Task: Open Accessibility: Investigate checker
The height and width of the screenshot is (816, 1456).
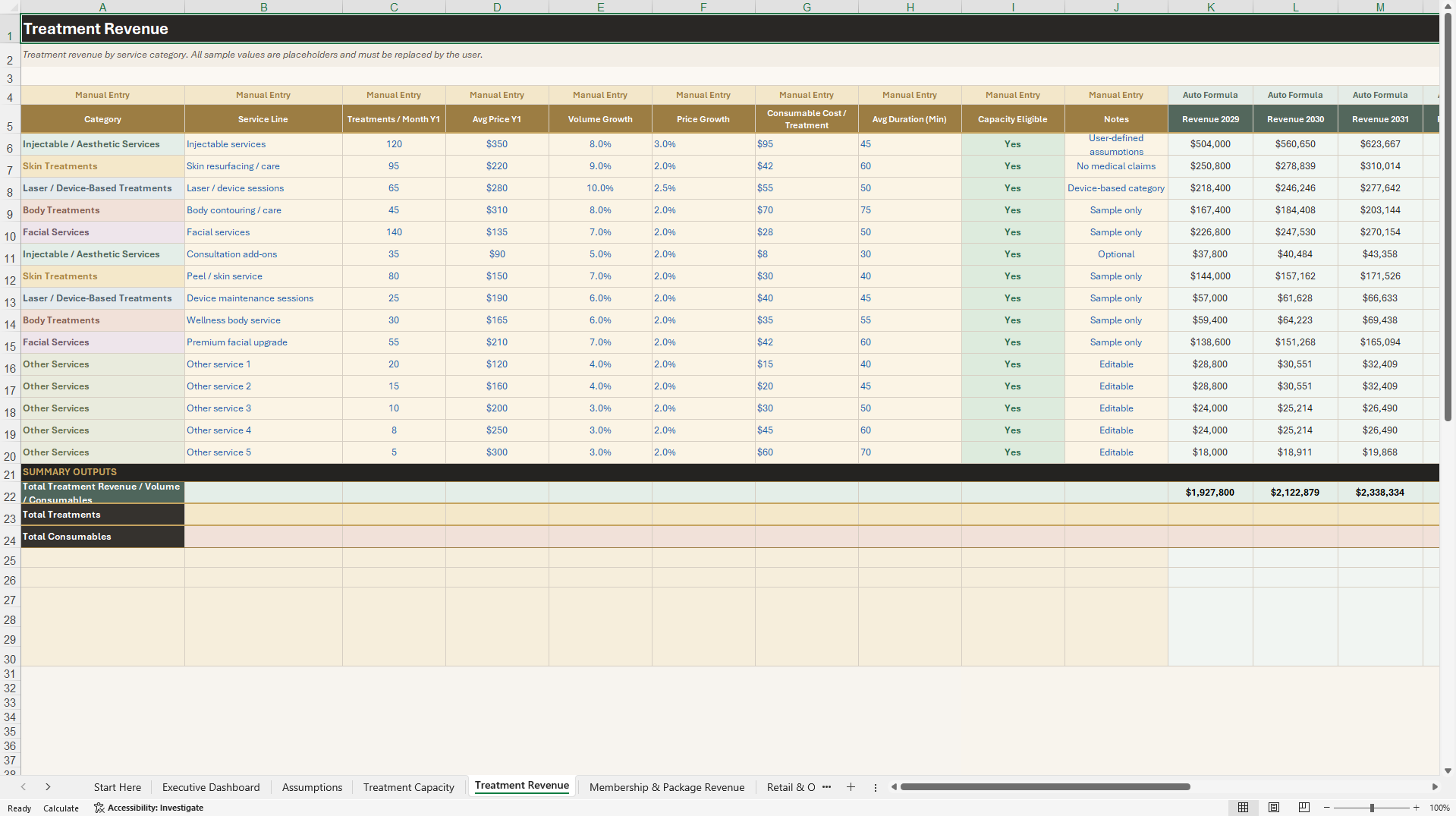Action: 149,808
